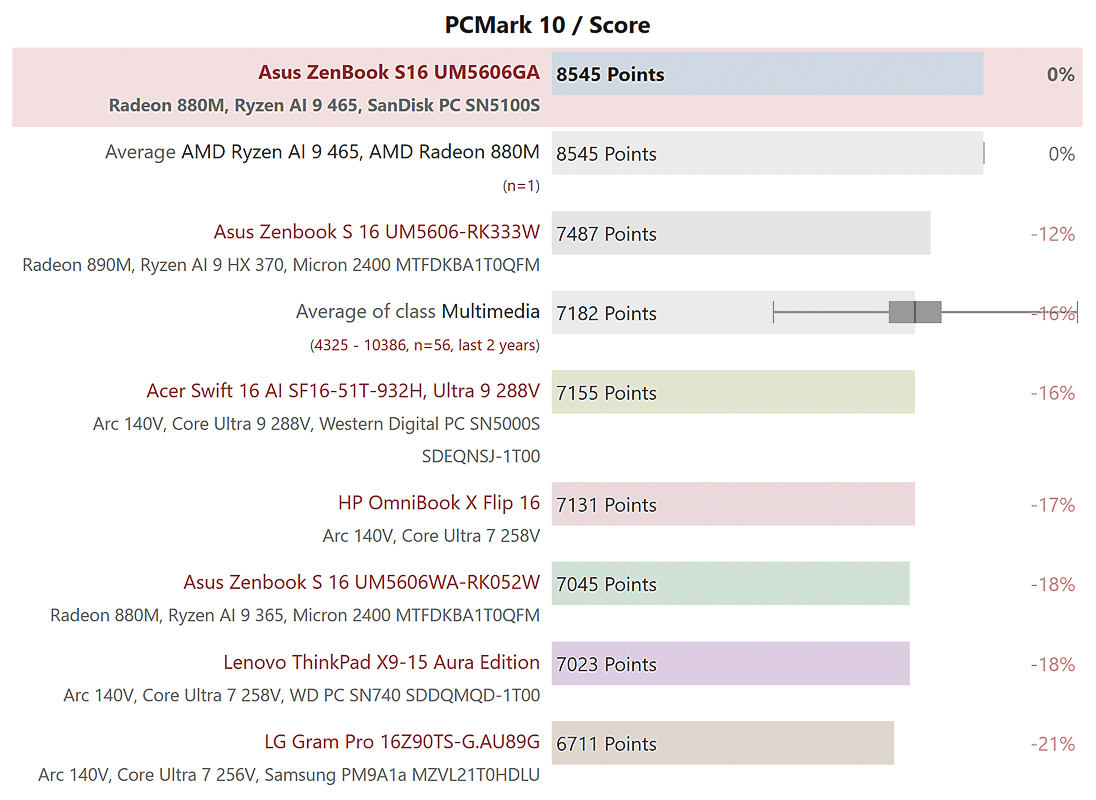Select the 7487 Points gray bar
This screenshot has width=1096, height=800.
[x=741, y=233]
